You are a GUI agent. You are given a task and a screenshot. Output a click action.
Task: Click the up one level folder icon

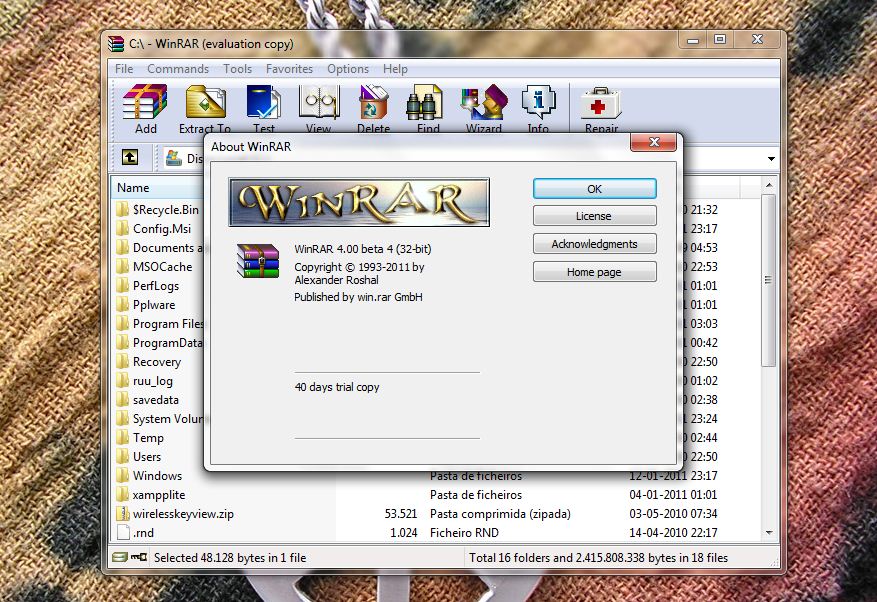tap(130, 157)
